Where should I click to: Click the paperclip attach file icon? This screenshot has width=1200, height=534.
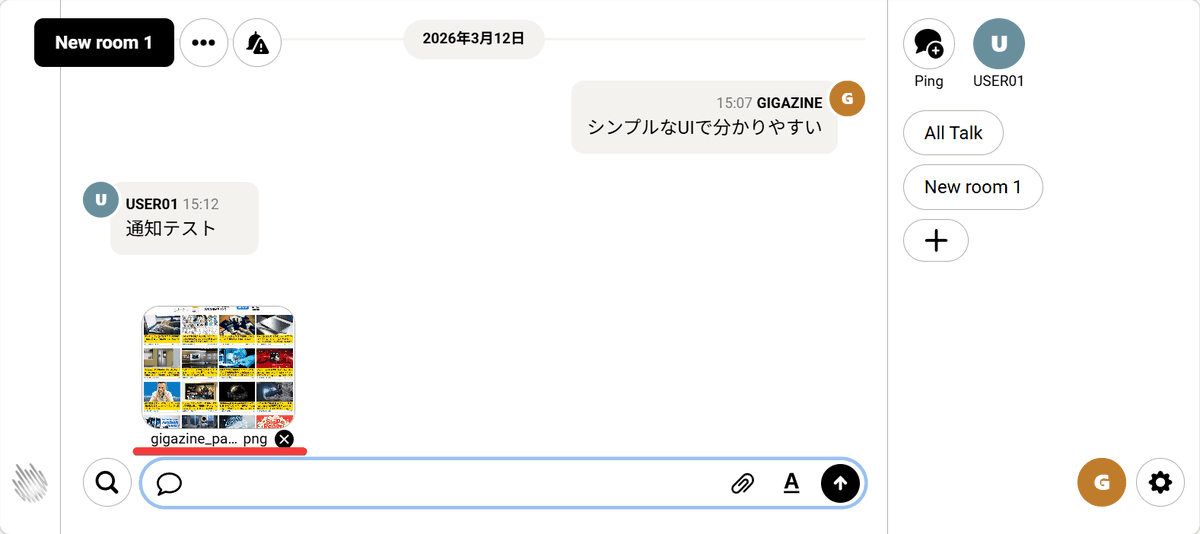(742, 484)
